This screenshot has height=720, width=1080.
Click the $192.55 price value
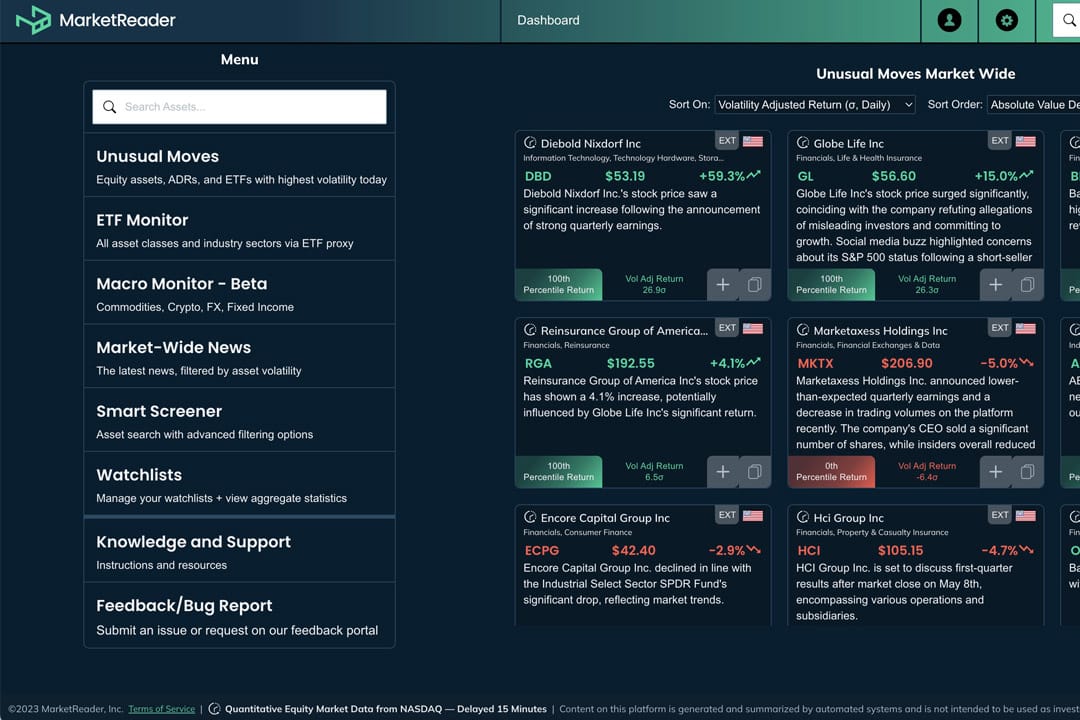631,364
